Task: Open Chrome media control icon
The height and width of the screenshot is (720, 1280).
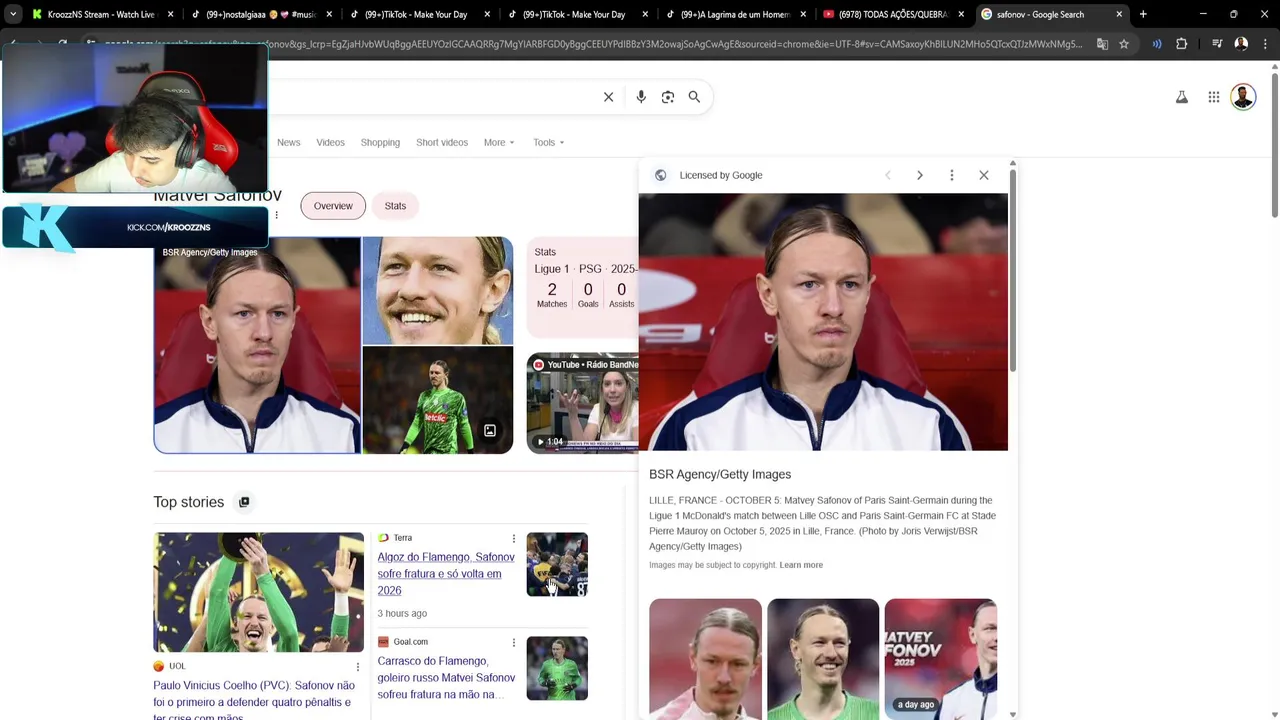Action: click(1217, 44)
